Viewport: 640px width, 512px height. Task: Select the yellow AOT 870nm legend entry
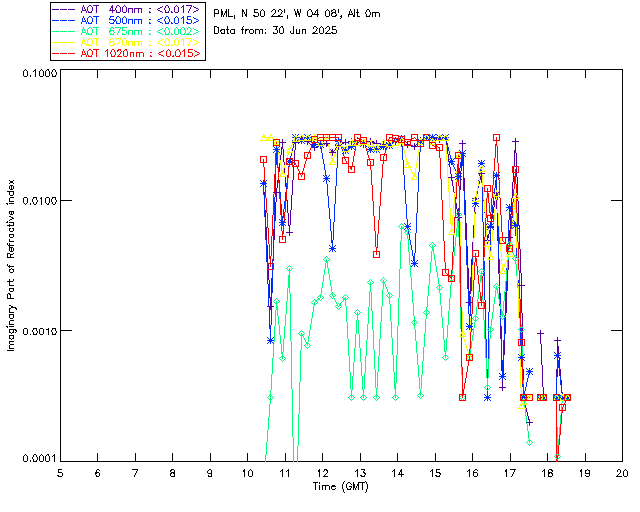127,42
